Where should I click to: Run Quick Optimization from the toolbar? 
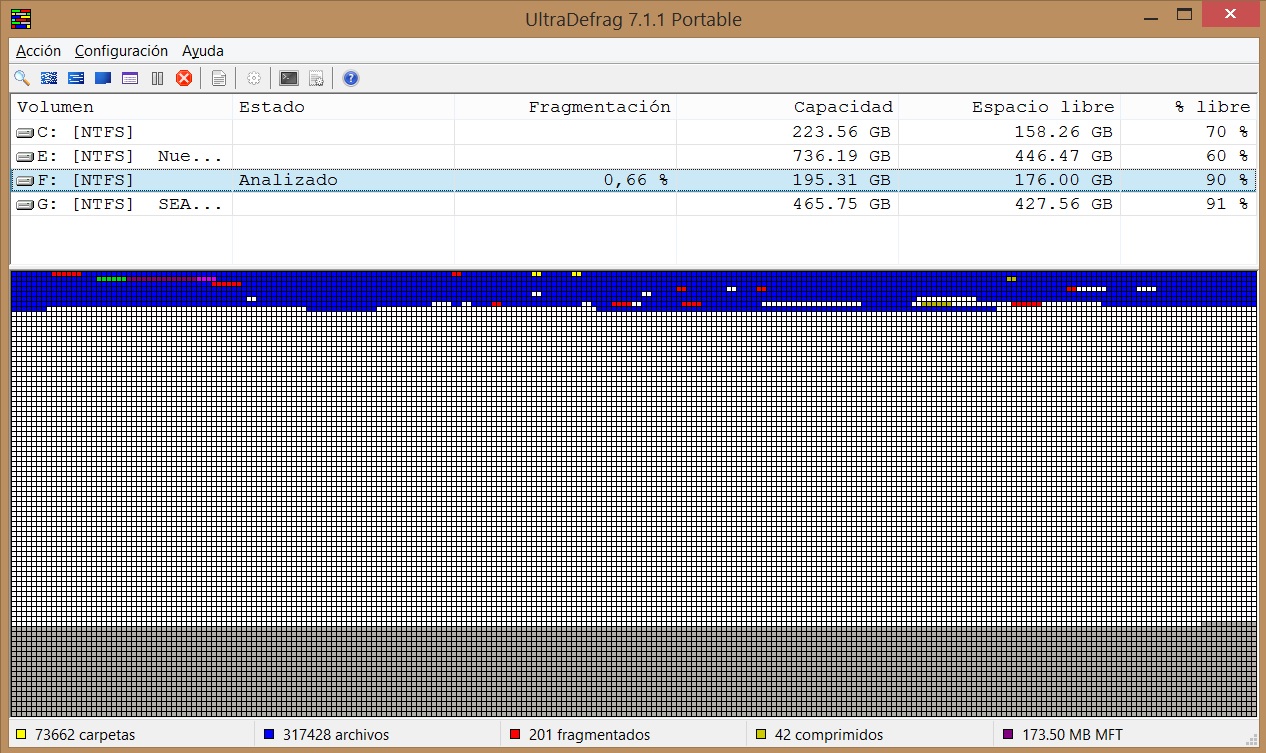pos(76,78)
